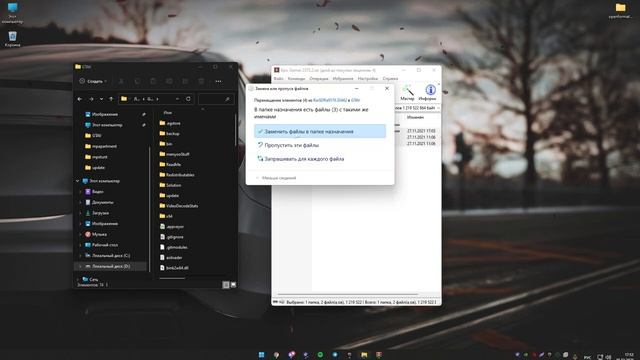Click the Explorer search box
The image size is (640, 360).
pos(216,99)
